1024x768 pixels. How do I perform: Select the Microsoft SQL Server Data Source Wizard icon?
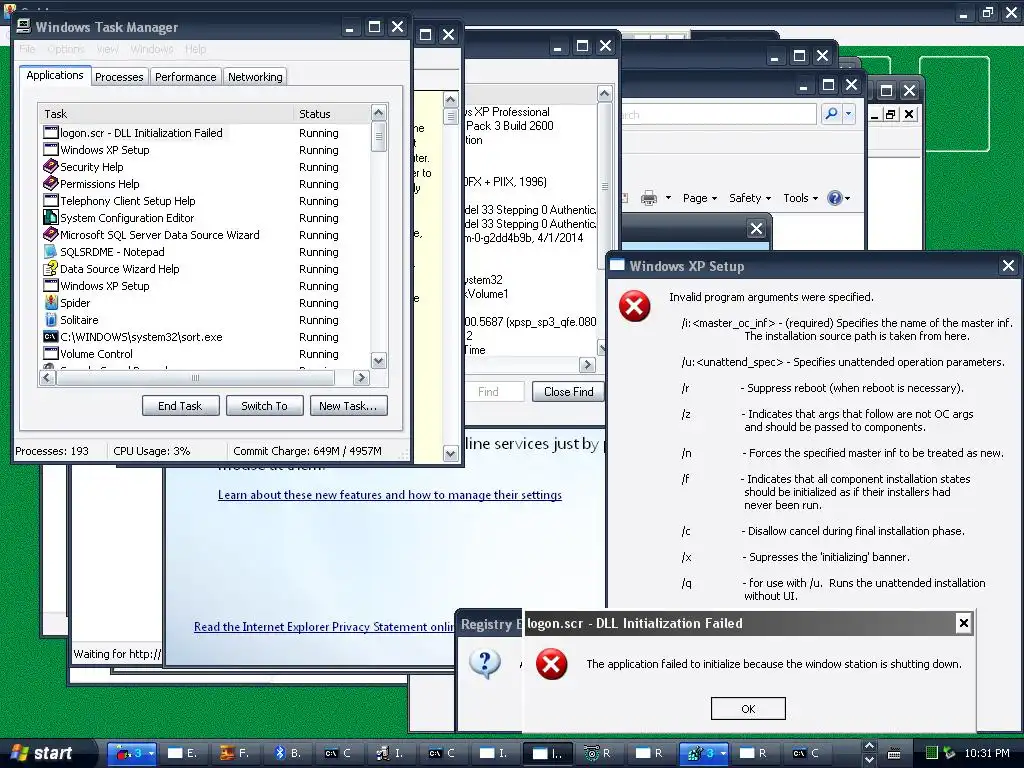[51, 234]
